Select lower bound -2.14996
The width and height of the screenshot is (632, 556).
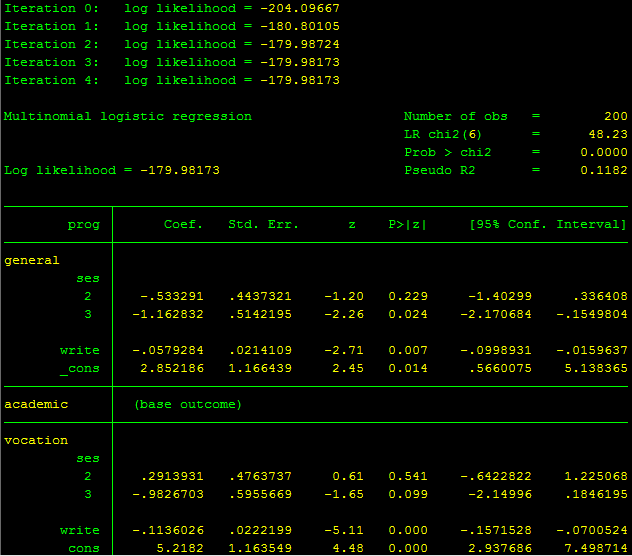(500, 494)
